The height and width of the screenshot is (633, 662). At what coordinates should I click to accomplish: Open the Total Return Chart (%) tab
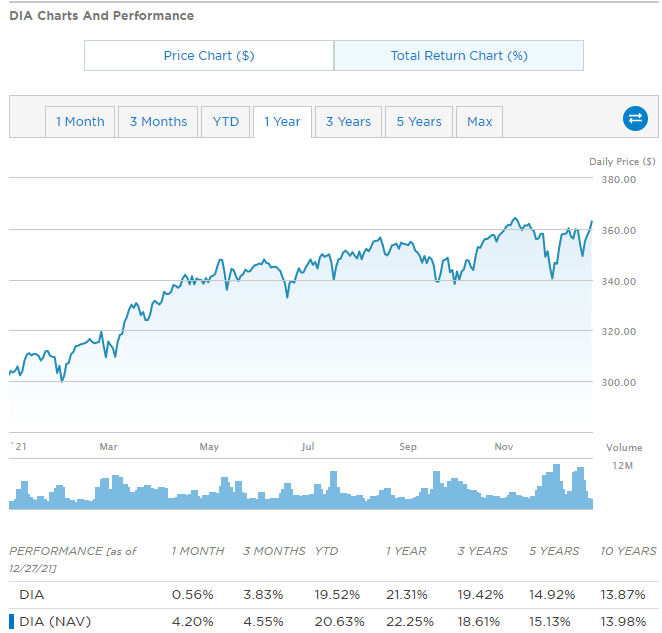459,56
